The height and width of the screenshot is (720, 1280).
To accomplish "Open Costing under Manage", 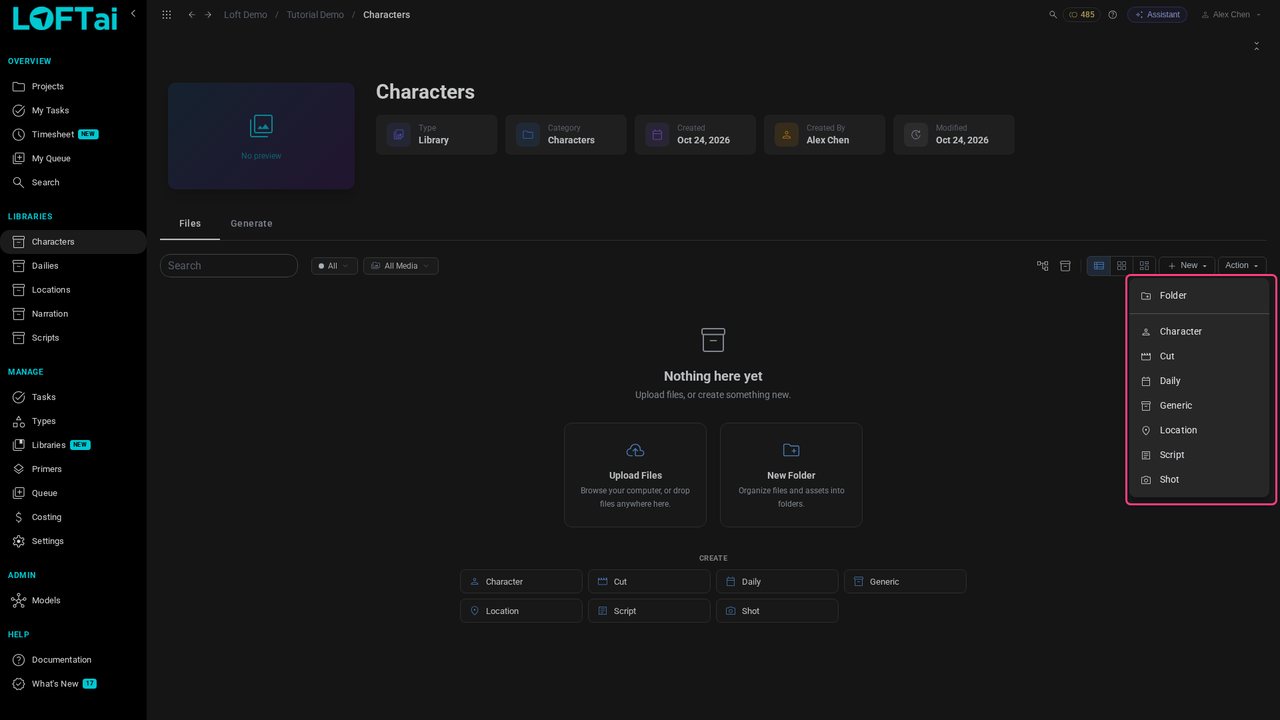I will click(x=73, y=517).
